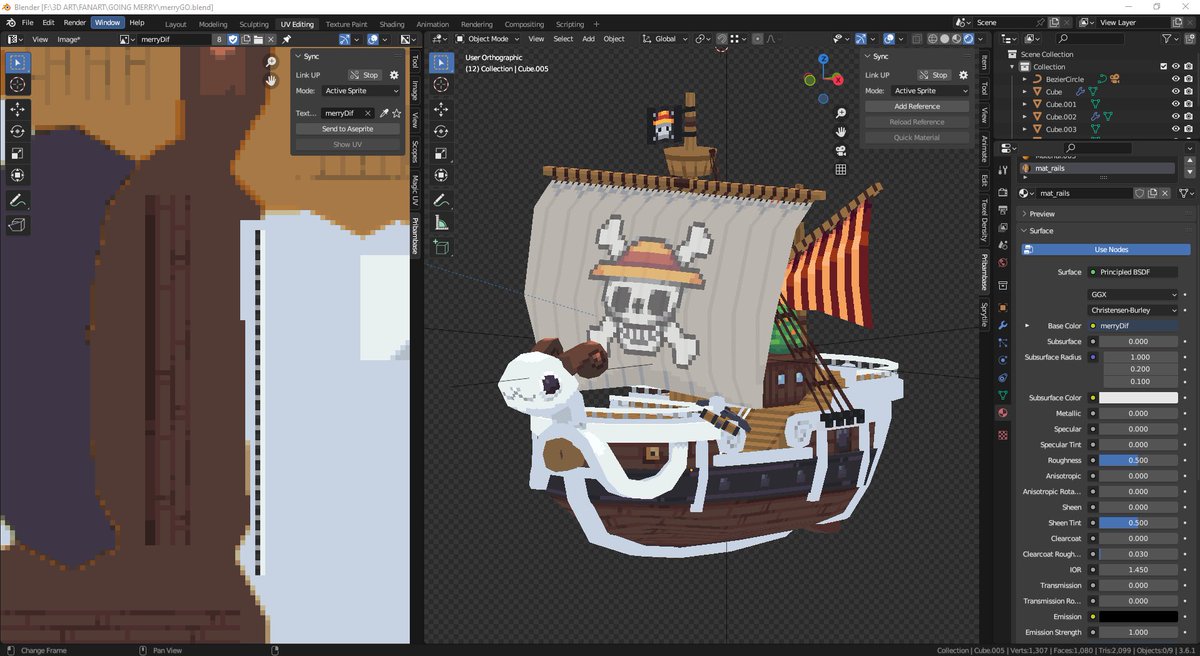Open the Active Sprite mode dropdown in the UV editor
This screenshot has height=656, width=1200.
[x=361, y=91]
